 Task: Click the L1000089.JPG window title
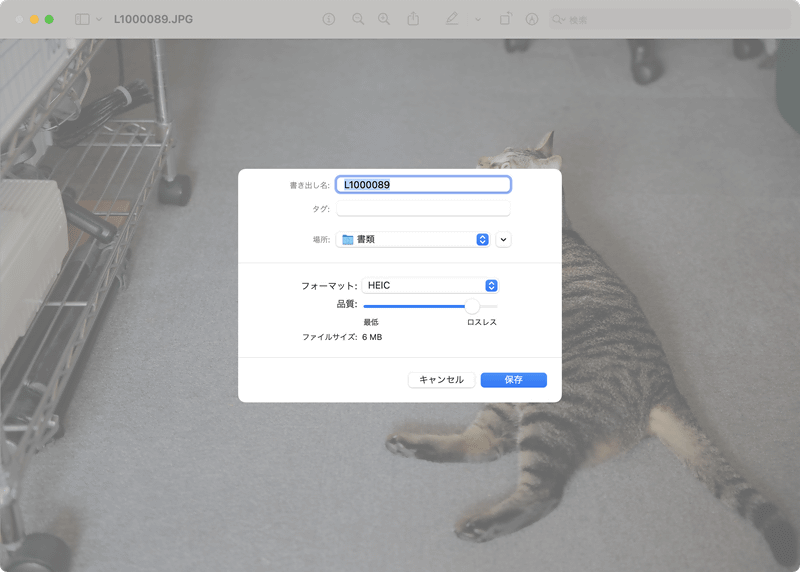(153, 19)
